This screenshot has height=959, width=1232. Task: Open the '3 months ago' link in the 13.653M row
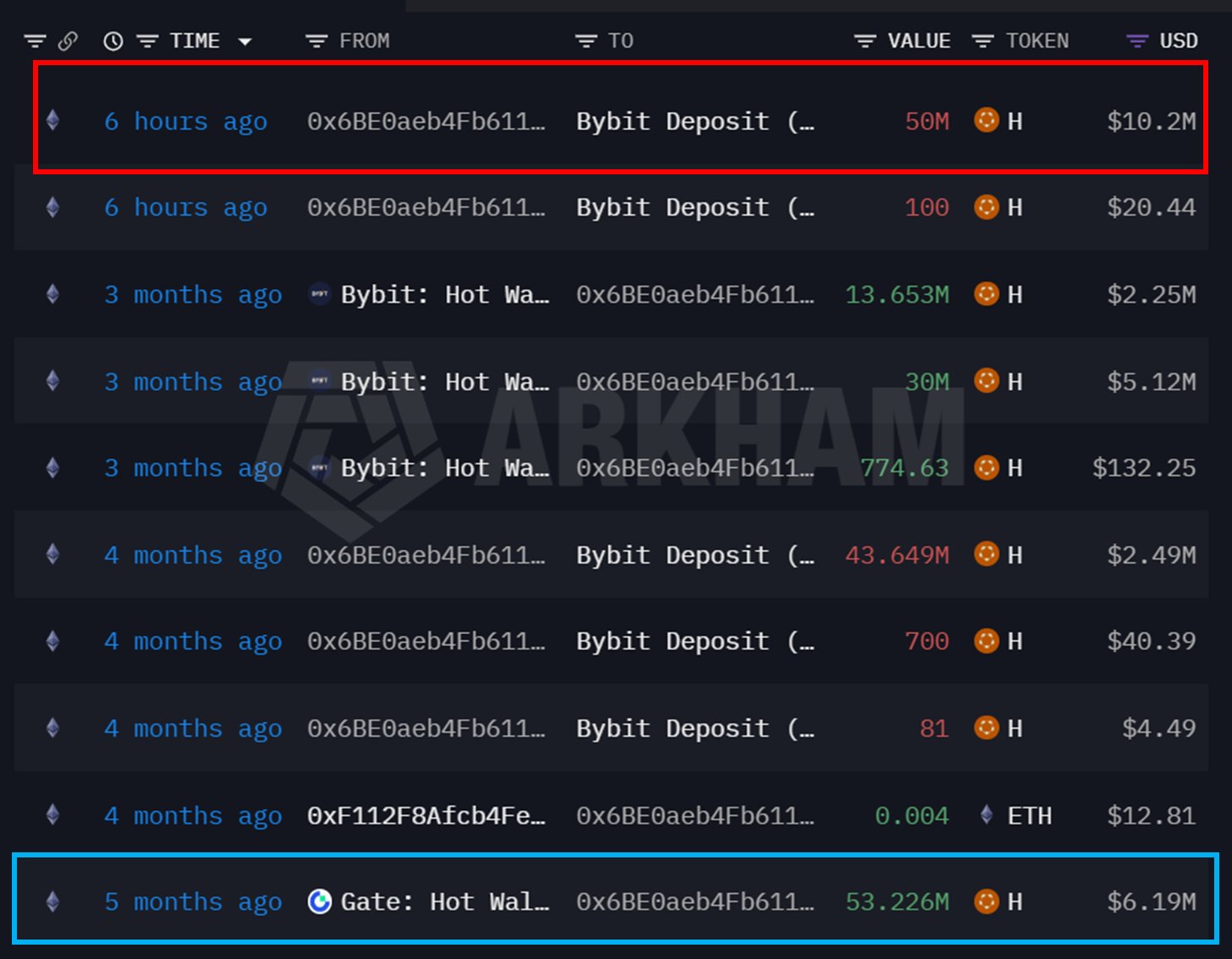[x=193, y=295]
